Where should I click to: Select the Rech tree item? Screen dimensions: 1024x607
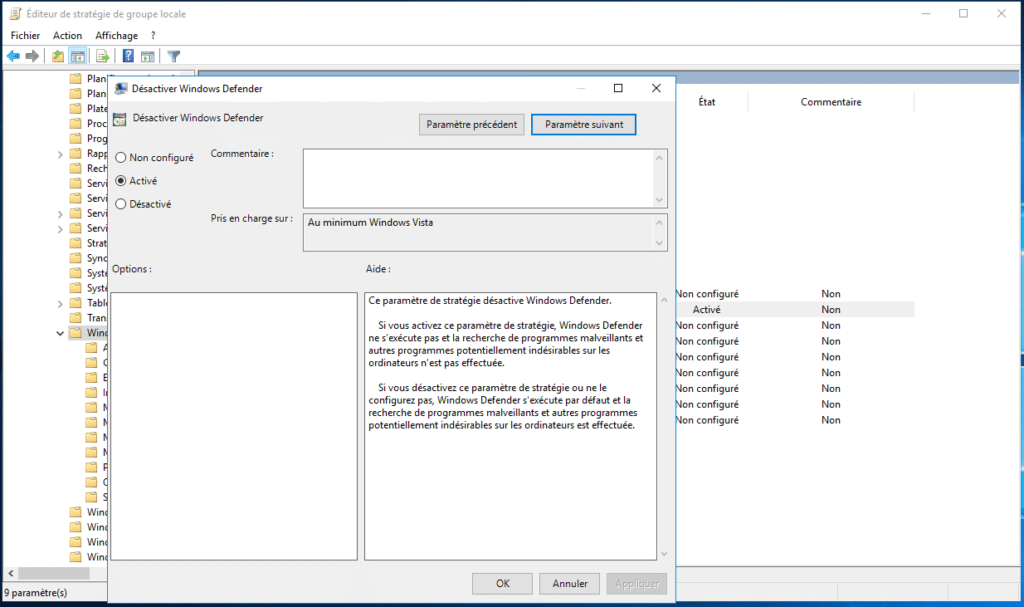coord(97,169)
